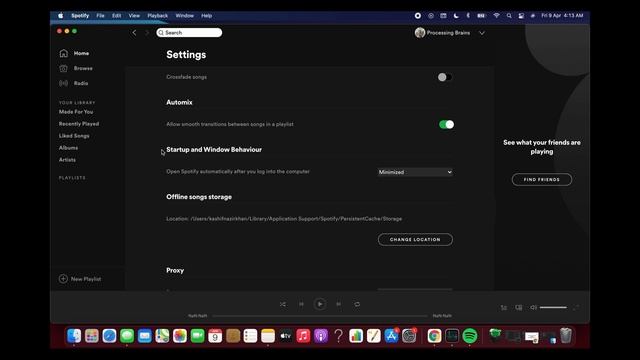This screenshot has width=640, height=360.
Task: Open the Edit menu
Action: pyautogui.click(x=117, y=16)
